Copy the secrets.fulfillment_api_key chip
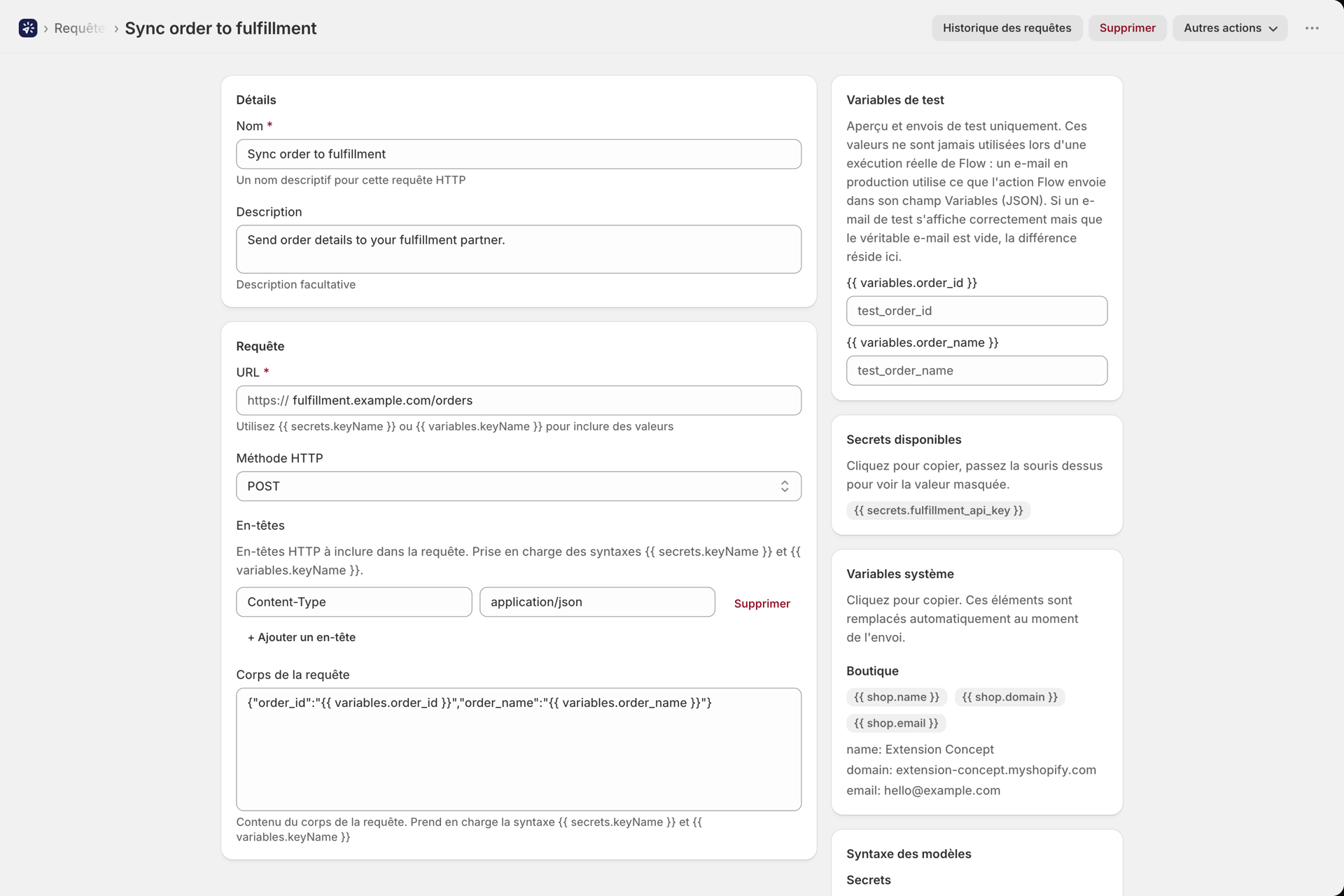 pyautogui.click(x=938, y=510)
